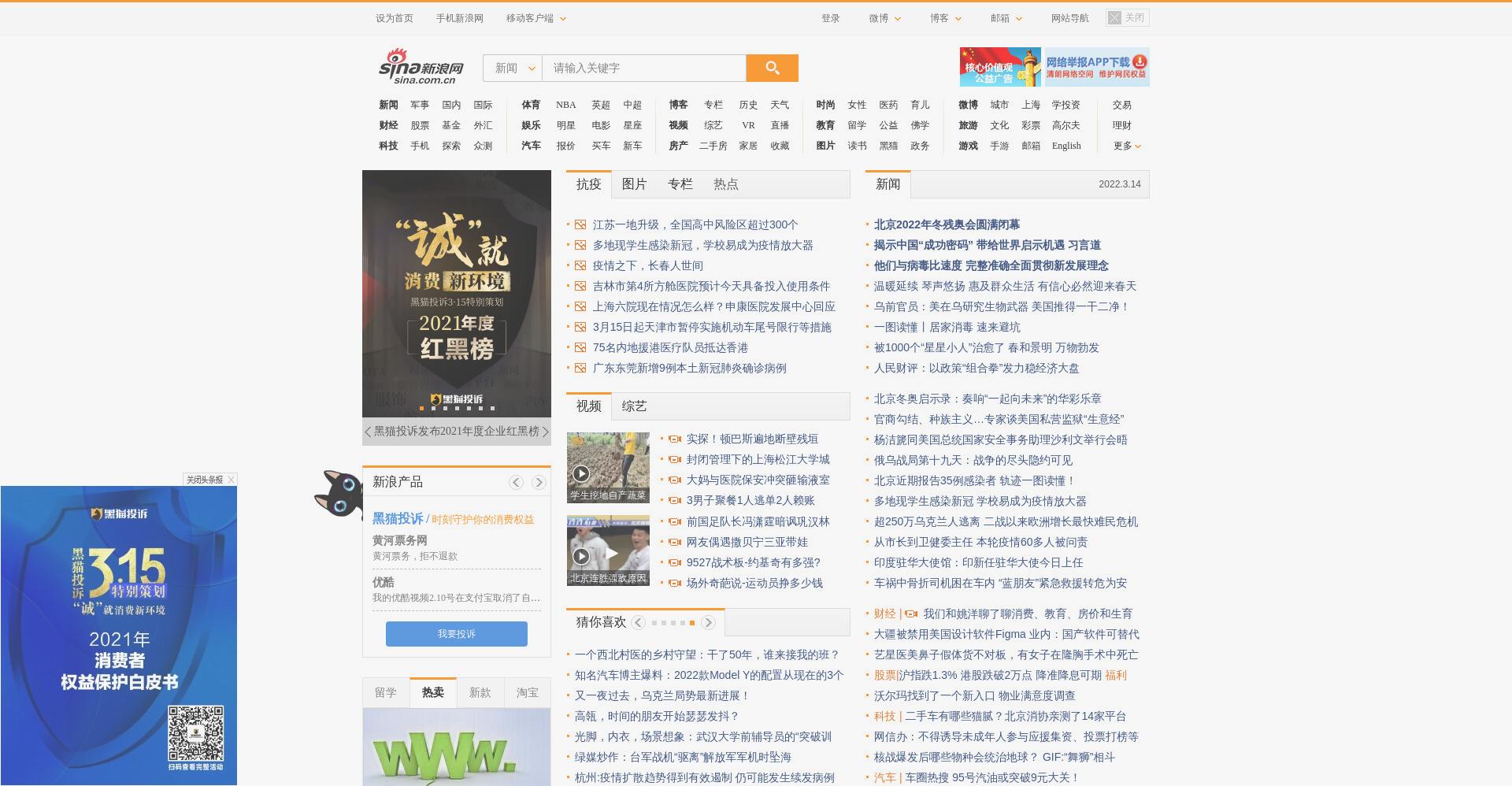
Task: Close the left banner ad via 关闭头条报
Action: (209, 480)
